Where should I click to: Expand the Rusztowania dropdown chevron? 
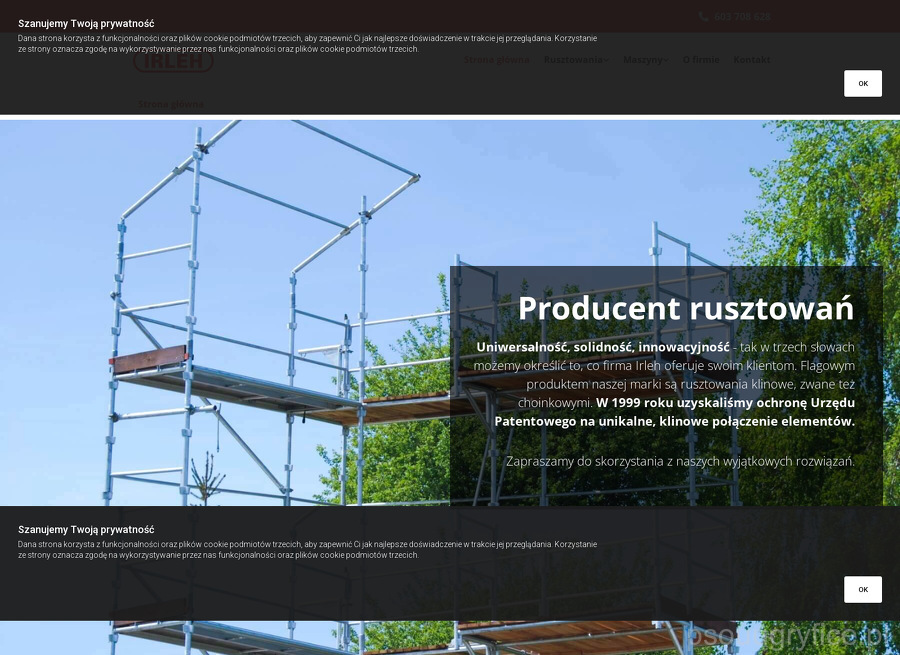[607, 60]
